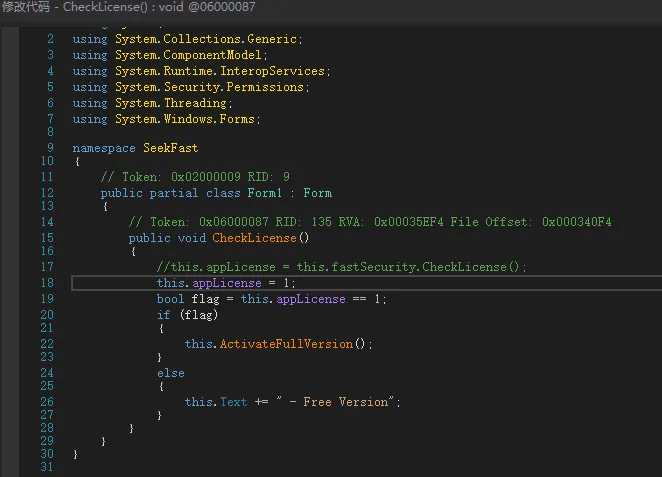Click 'System.Threading' on line 6

(x=171, y=103)
